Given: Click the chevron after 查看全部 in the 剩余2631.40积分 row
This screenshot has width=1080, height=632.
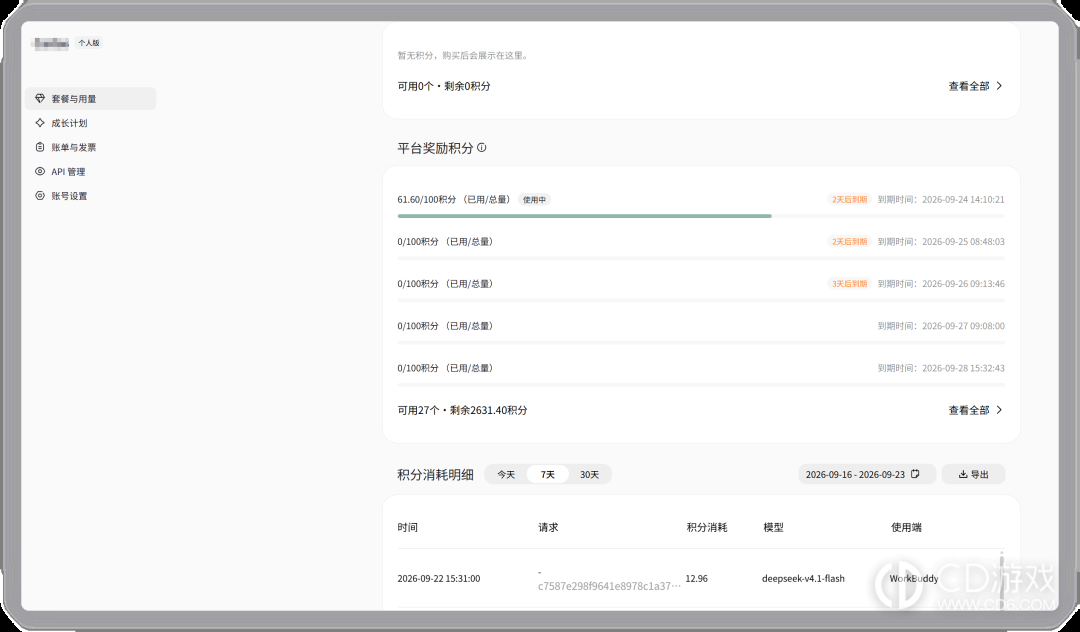Looking at the screenshot, I should [999, 410].
